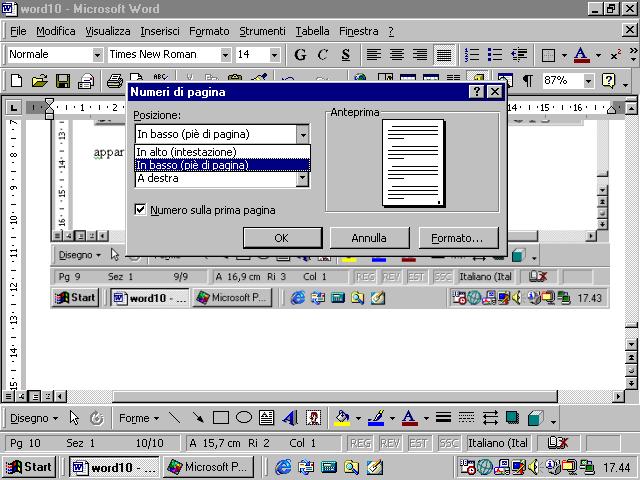Viewport: 640px width, 480px height.
Task: Launch Internet Explorer beside the 17.44 clock taskbar
Action: pos(283,467)
